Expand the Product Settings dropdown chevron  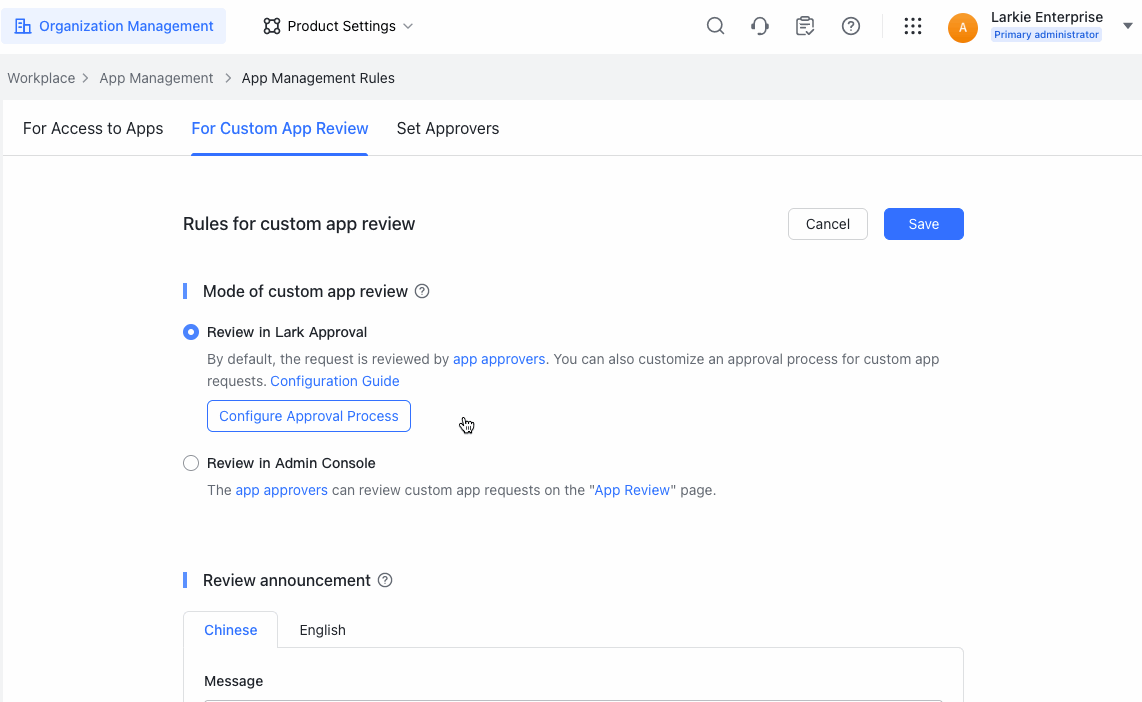408,26
